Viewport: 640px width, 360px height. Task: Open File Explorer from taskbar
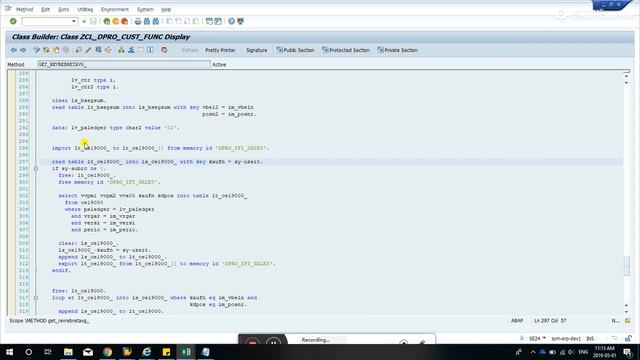click(68, 352)
